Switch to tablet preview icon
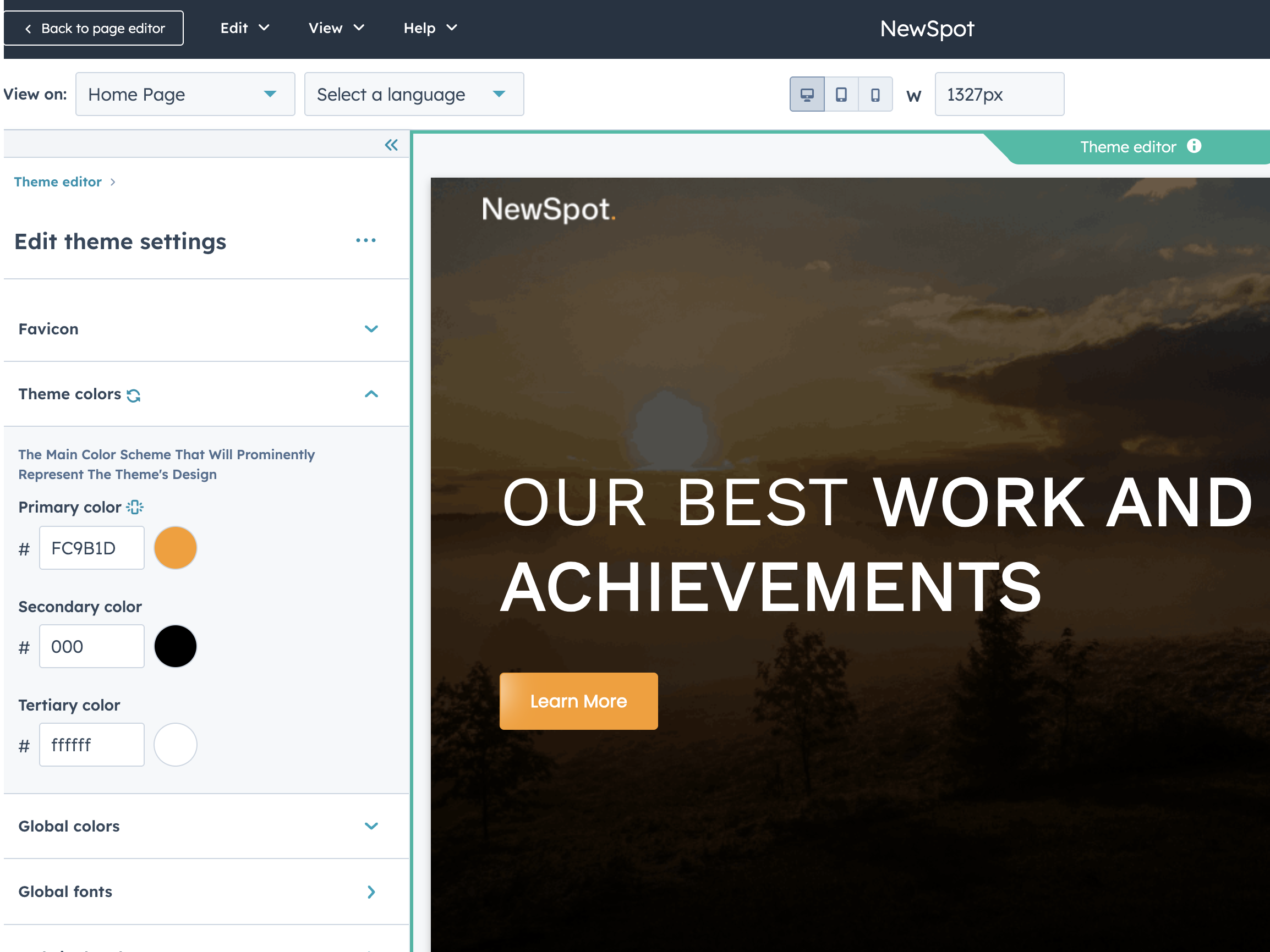 coord(841,95)
